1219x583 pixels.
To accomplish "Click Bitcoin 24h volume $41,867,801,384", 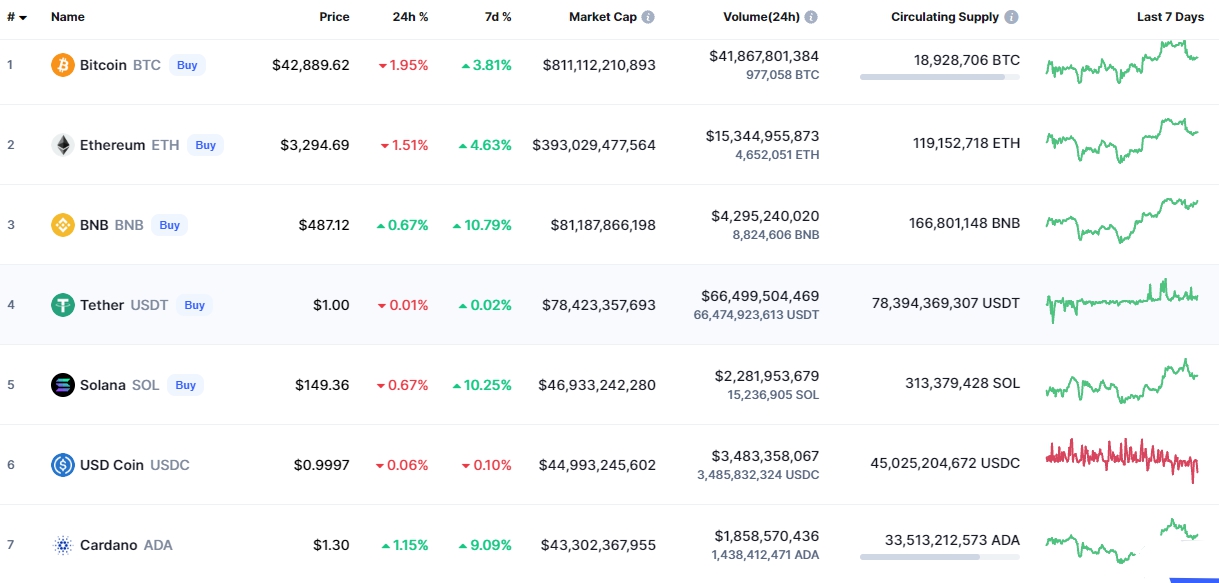I will pos(764,56).
